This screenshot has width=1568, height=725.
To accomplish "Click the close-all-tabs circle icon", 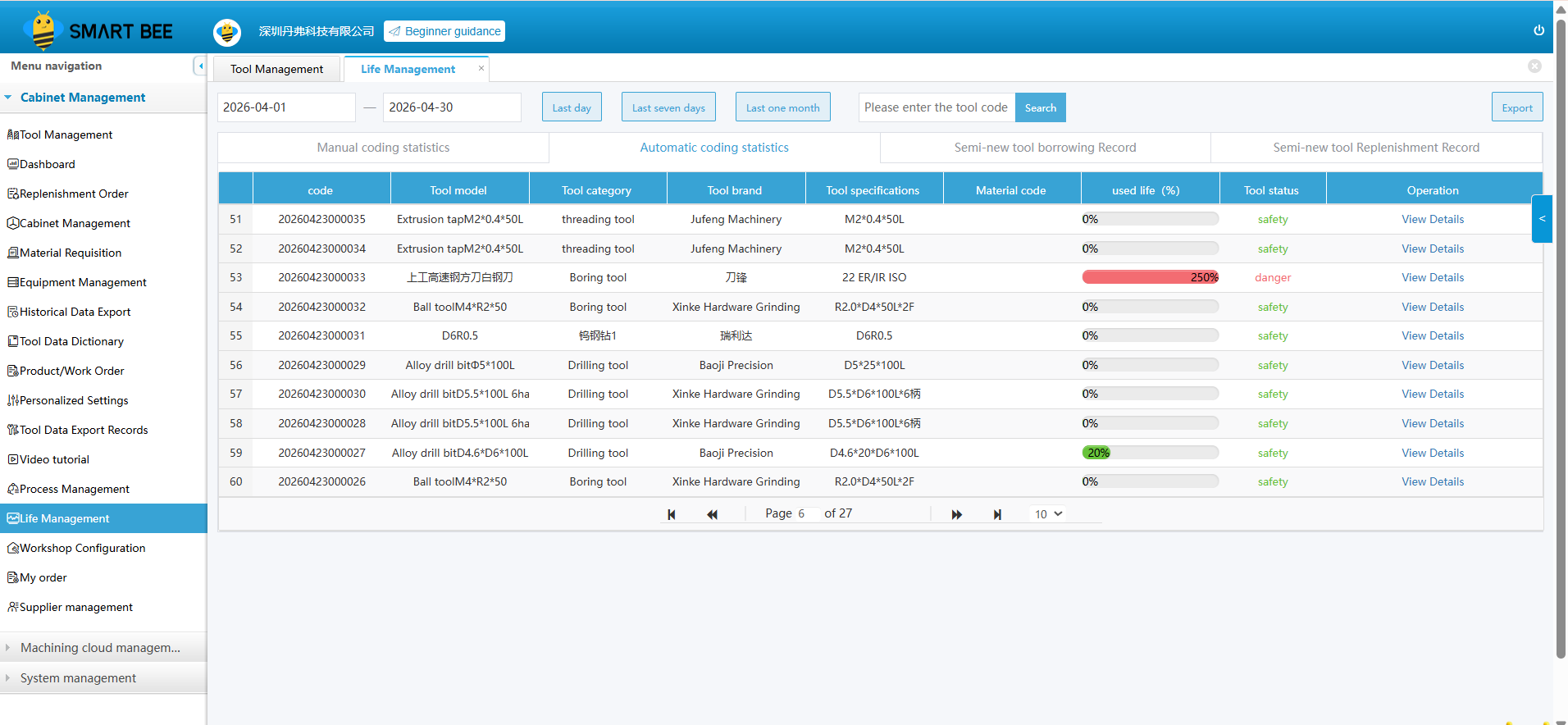I will coord(1534,66).
